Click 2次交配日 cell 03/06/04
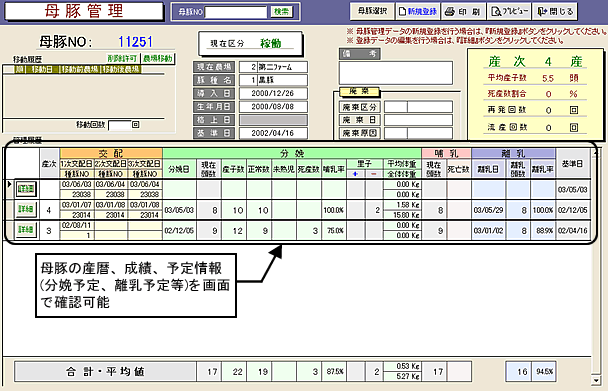 pos(111,184)
